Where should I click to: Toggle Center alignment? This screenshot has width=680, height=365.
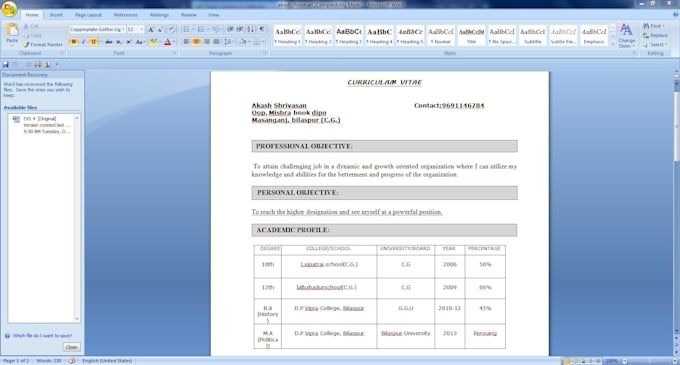tap(196, 42)
